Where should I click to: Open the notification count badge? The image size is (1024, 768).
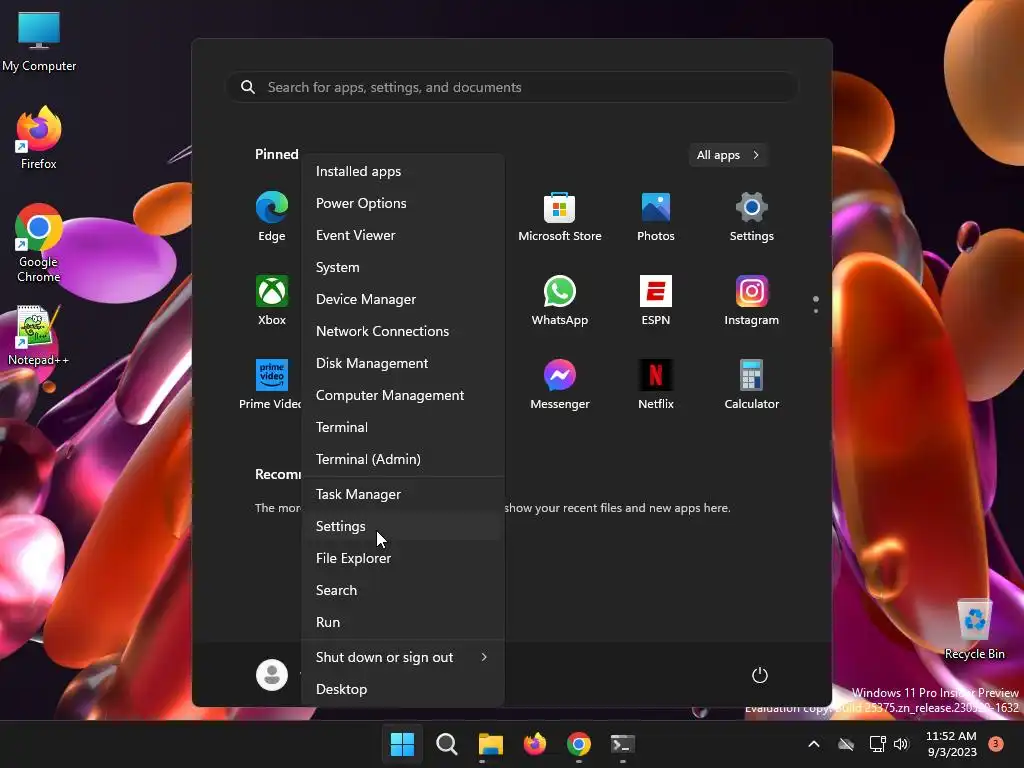click(996, 744)
